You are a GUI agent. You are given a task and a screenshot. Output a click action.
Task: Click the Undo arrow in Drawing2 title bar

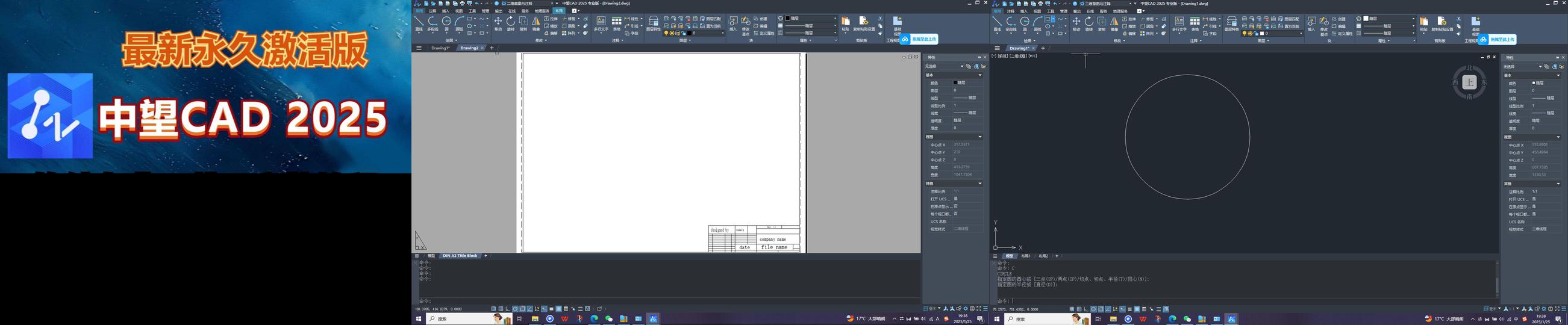click(477, 3)
